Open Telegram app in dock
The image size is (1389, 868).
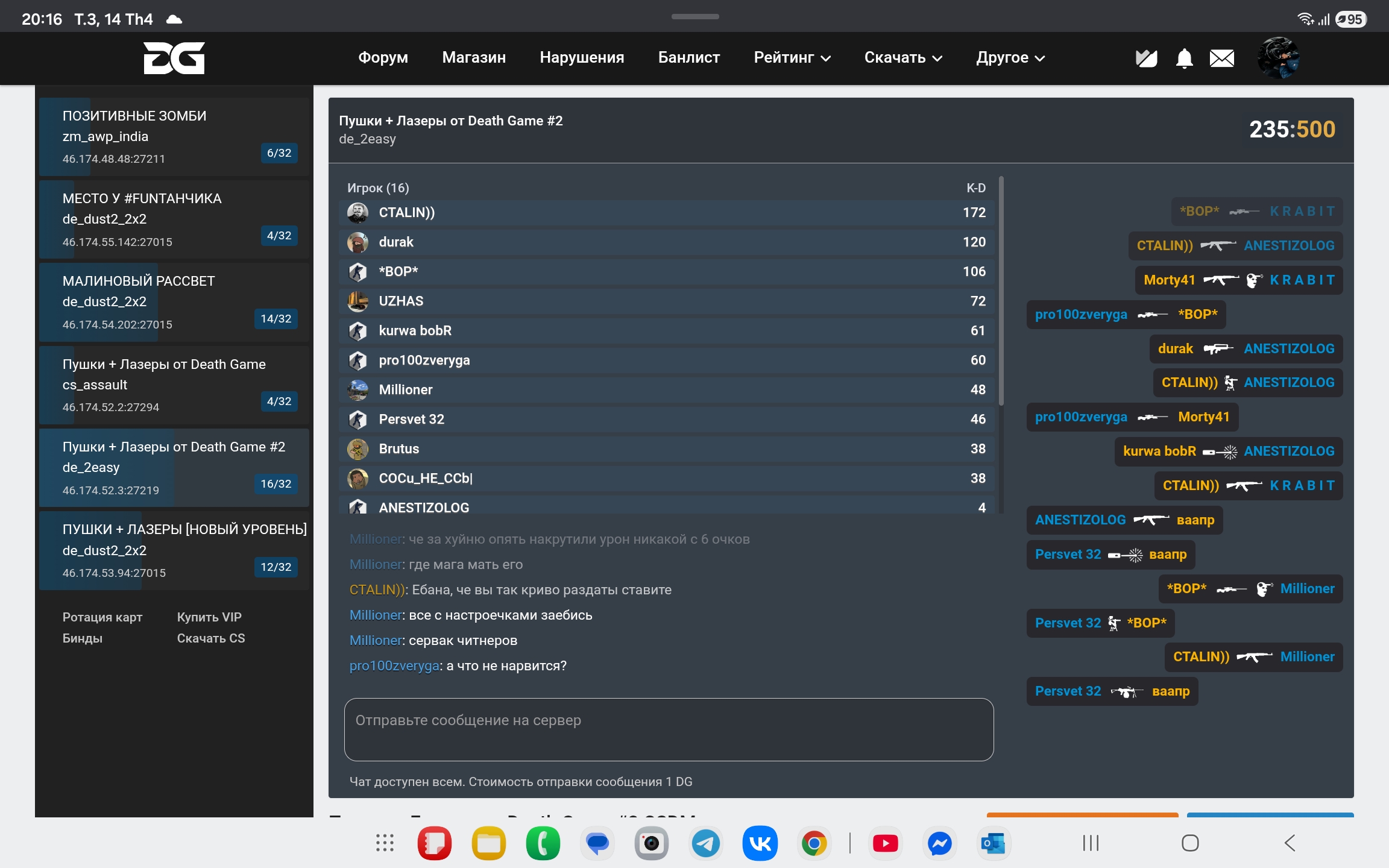[x=705, y=843]
